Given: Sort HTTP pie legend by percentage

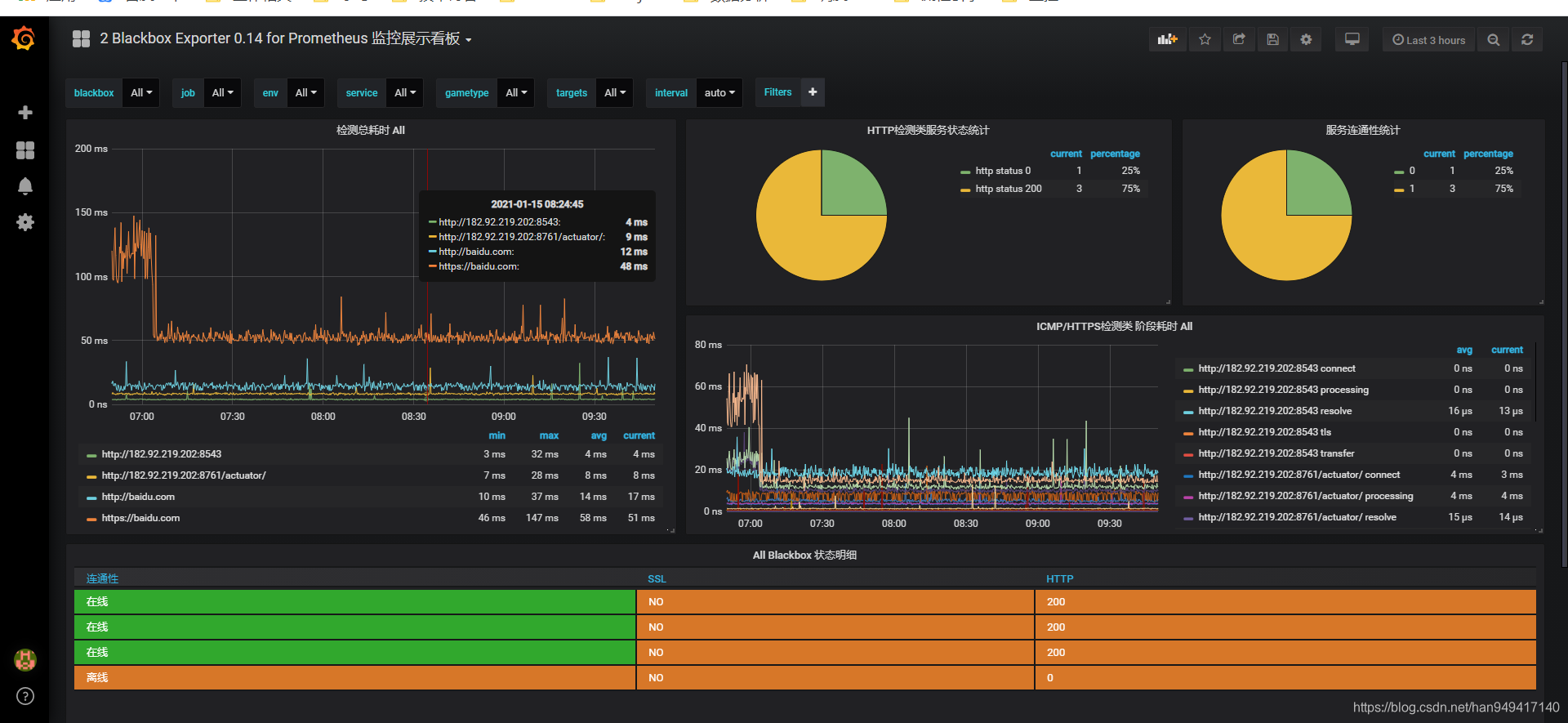Looking at the screenshot, I should tap(1115, 154).
